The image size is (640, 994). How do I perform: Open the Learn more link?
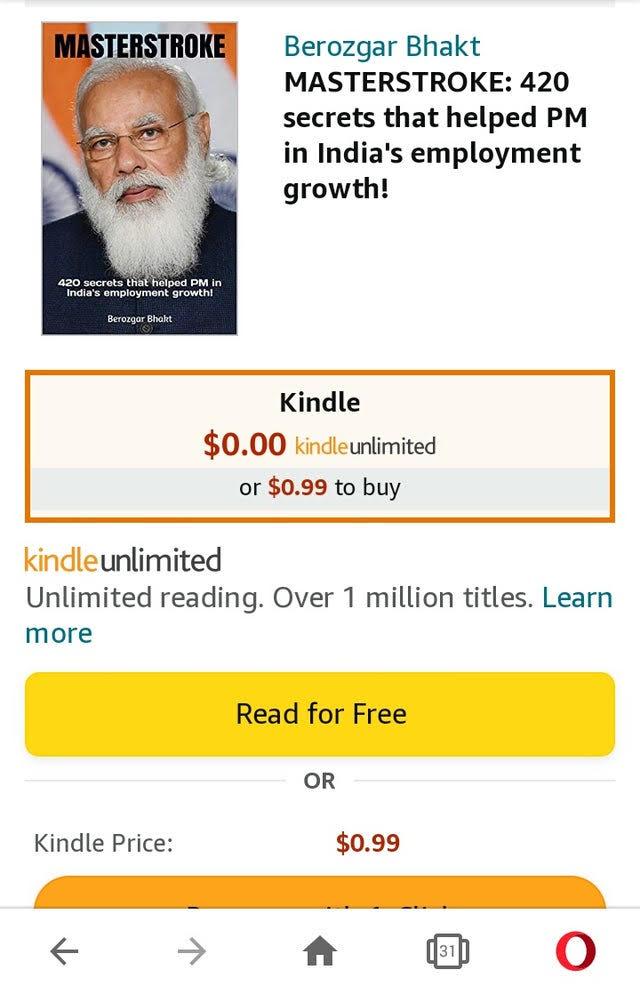[319, 616]
